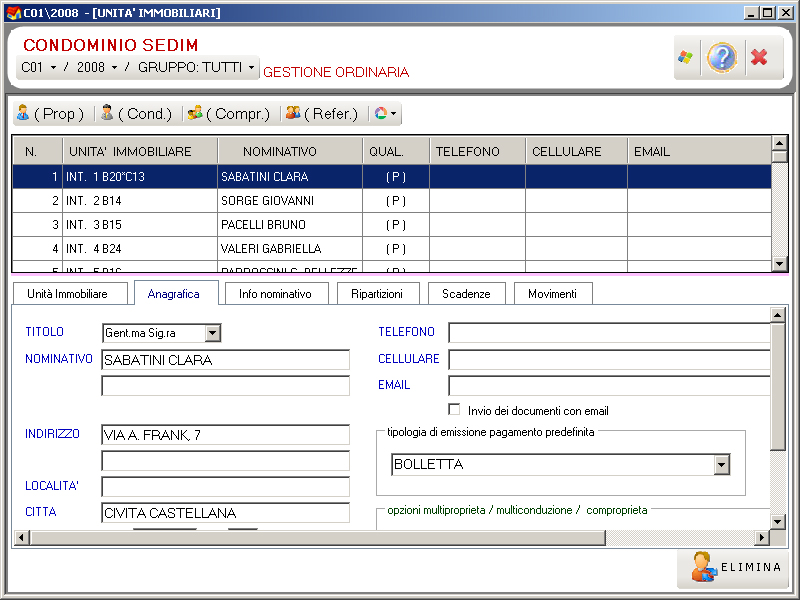Enable Invio dei documenti con email
This screenshot has height=600, width=800.
click(454, 410)
